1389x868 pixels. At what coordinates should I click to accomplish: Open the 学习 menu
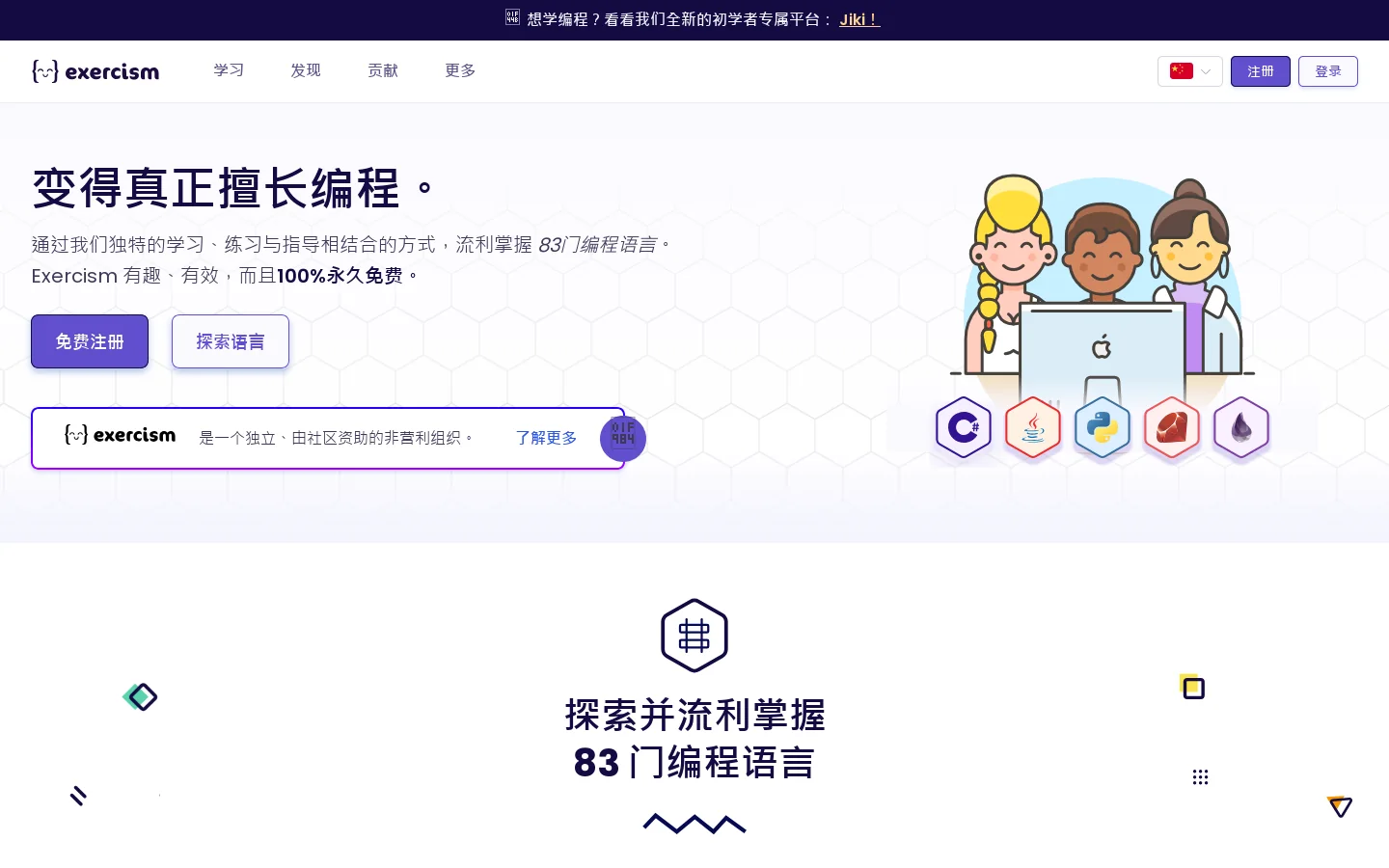coord(229,70)
